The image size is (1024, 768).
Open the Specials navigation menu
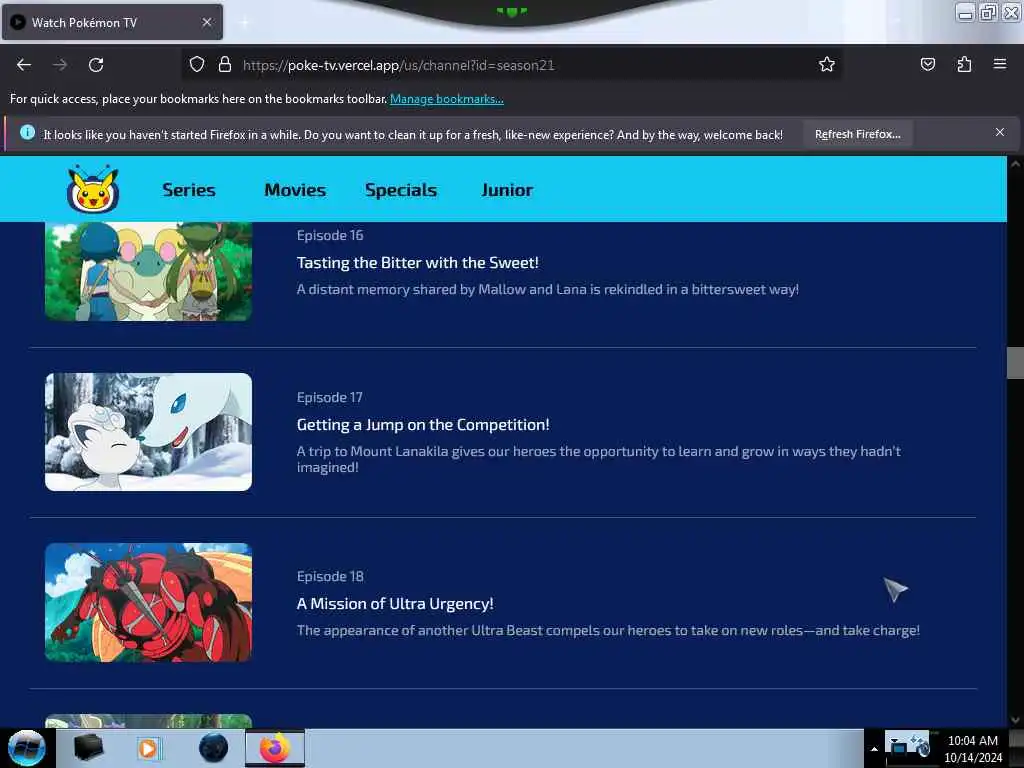[x=401, y=190]
